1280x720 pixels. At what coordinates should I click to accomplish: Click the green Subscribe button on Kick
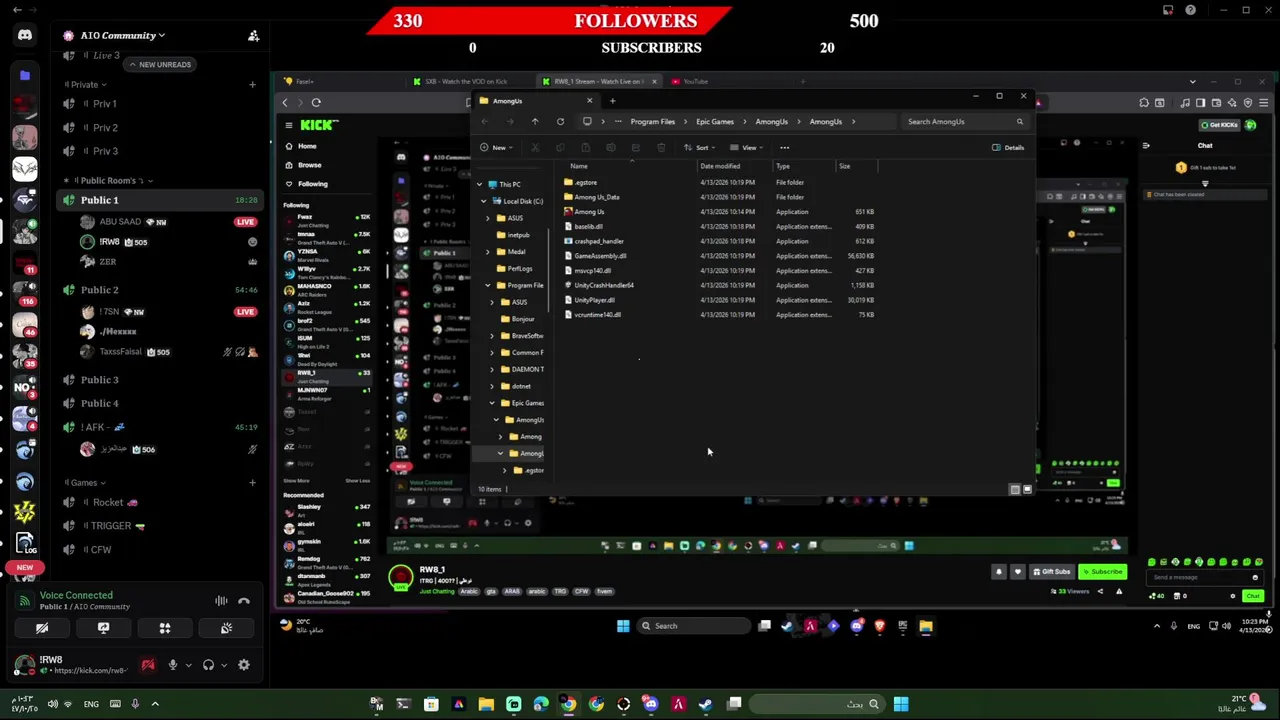(1104, 572)
